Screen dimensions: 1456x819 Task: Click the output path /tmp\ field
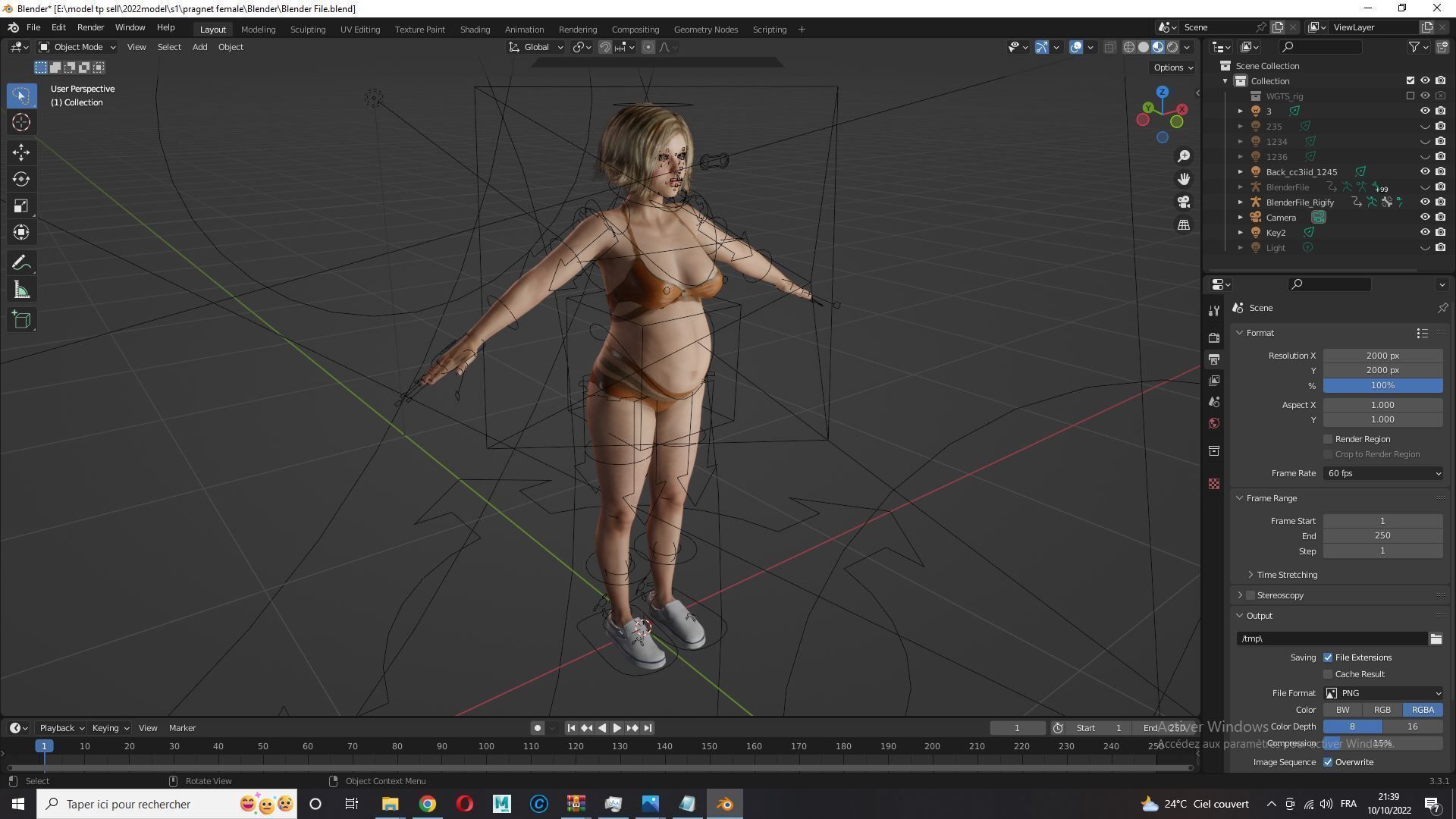1332,639
